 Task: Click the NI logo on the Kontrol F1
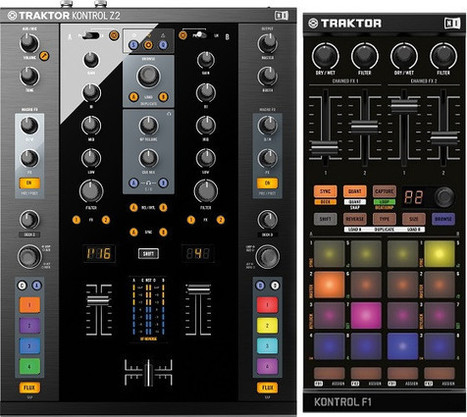tap(452, 23)
